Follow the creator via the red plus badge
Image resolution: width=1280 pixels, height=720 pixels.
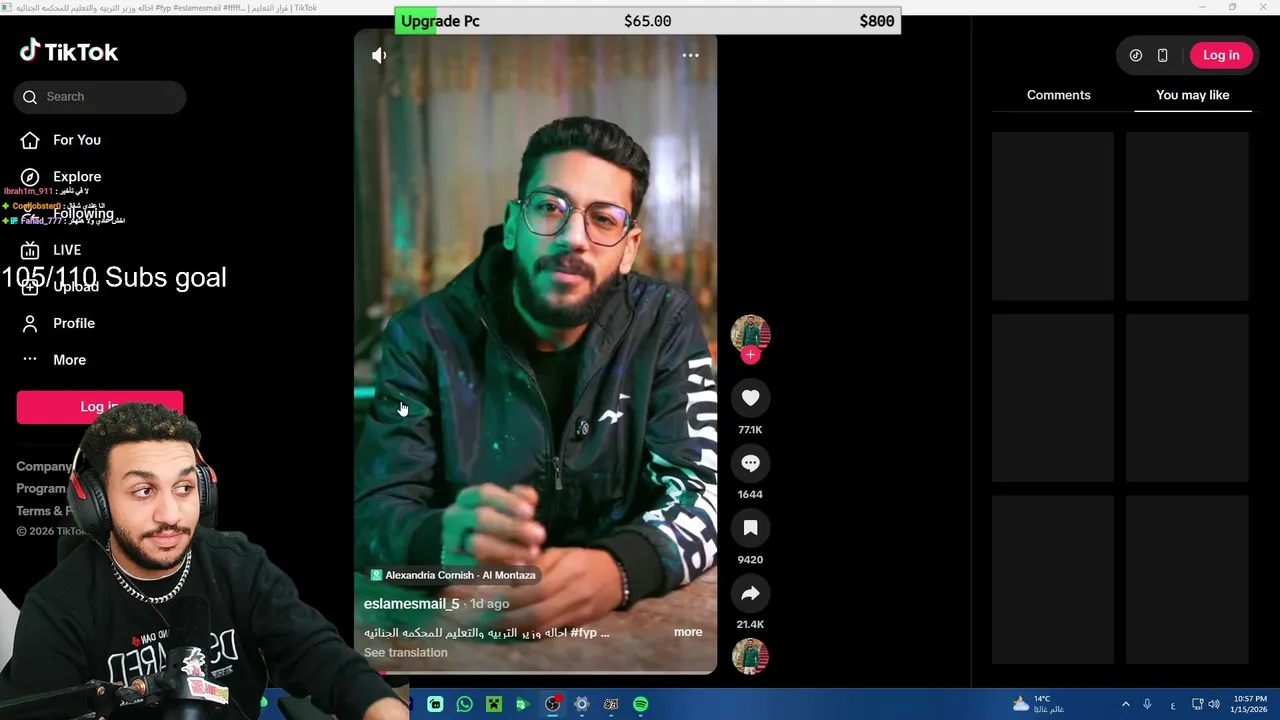point(750,355)
